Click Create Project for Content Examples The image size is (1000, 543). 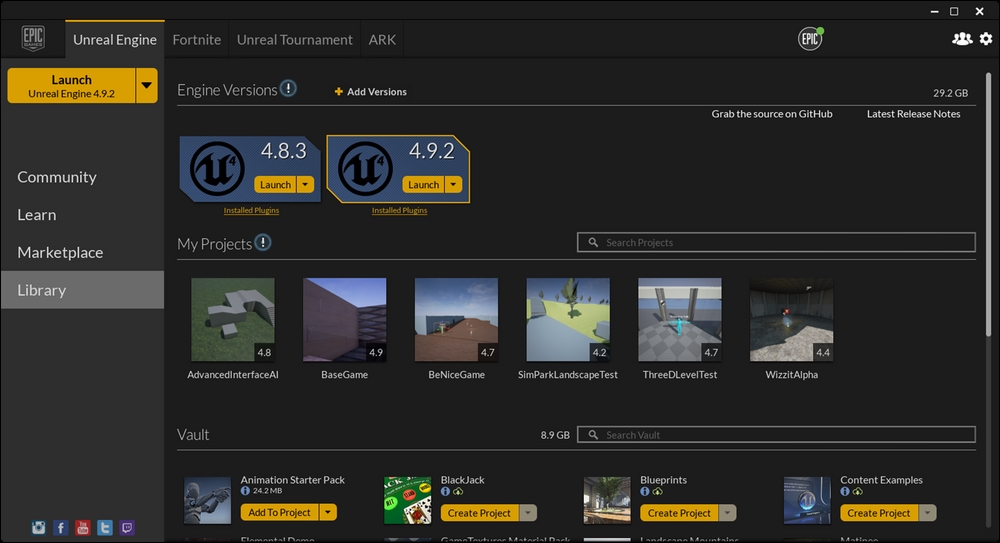pos(879,512)
